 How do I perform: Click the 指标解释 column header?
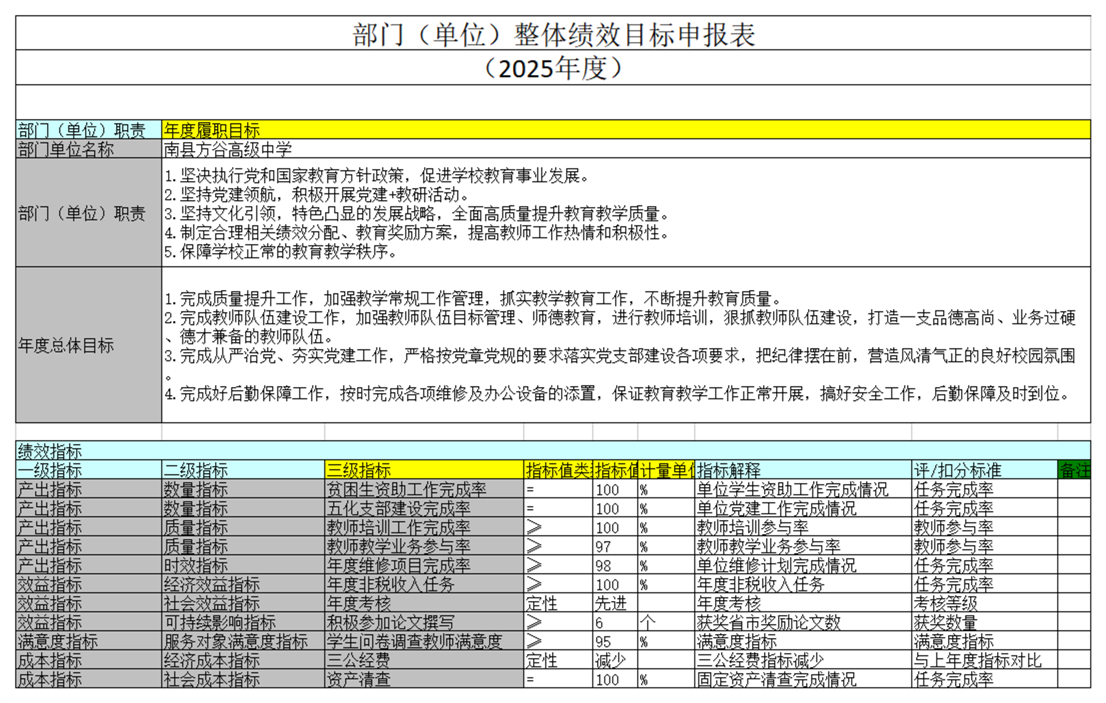(803, 470)
